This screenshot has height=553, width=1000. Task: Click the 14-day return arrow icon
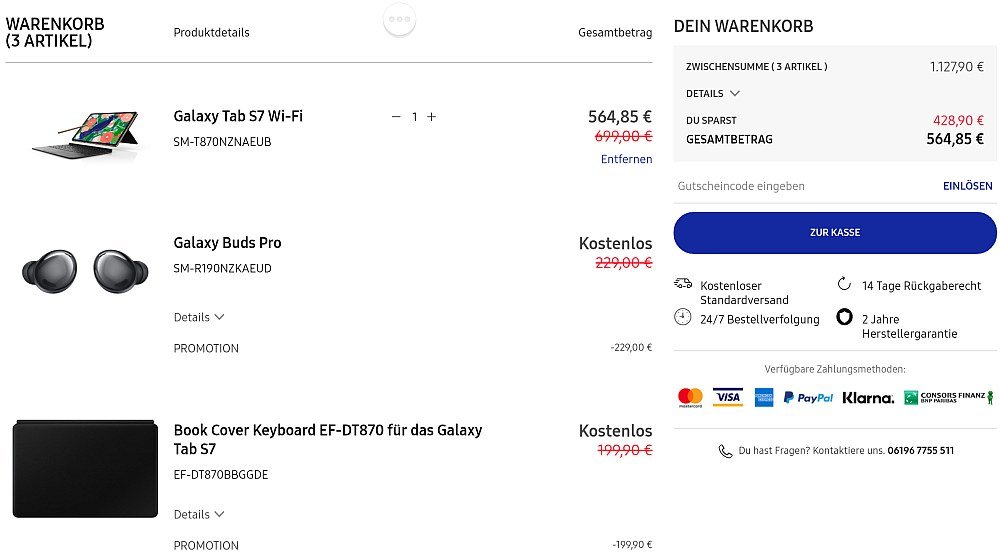click(844, 284)
